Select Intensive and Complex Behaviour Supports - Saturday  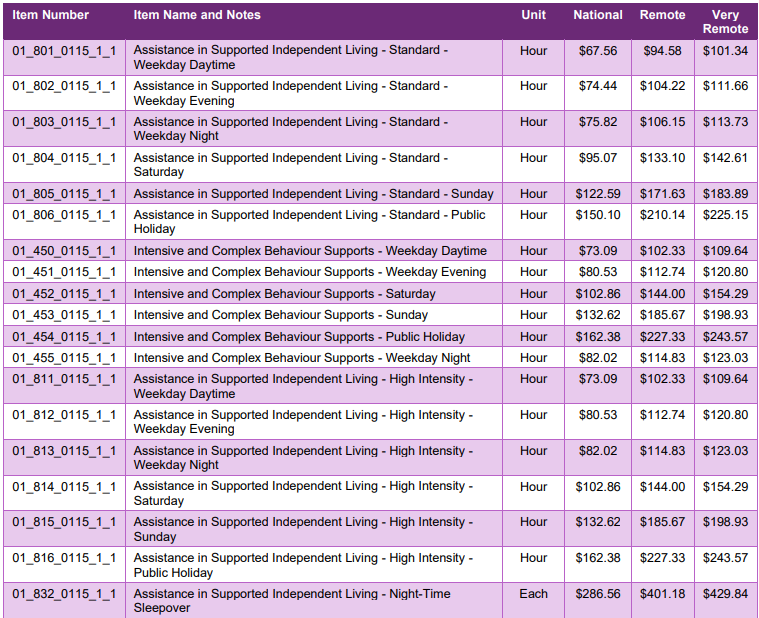click(x=285, y=294)
